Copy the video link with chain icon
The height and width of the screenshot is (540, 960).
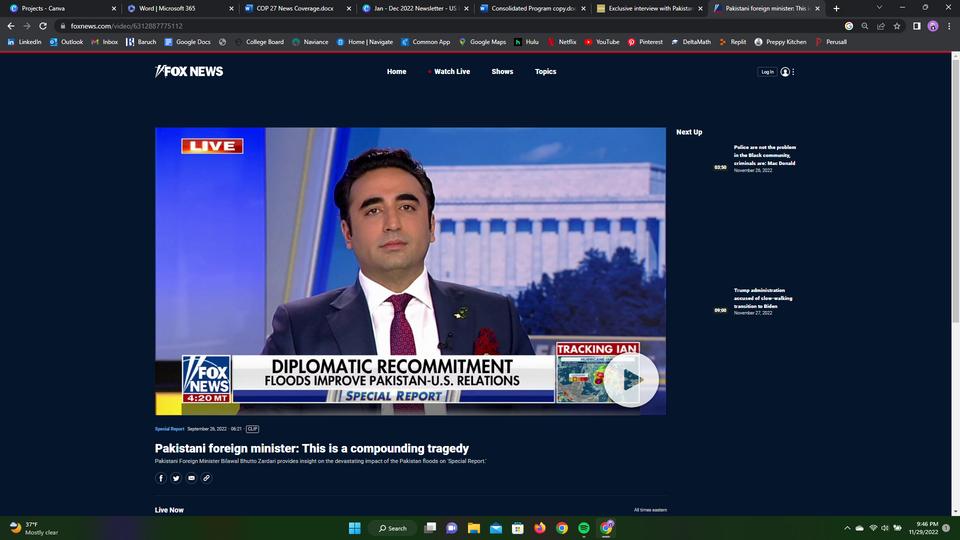pos(206,478)
